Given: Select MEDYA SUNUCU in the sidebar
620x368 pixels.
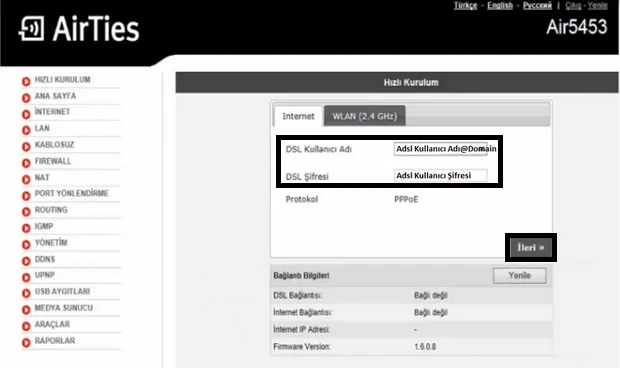Looking at the screenshot, I should 64,308.
